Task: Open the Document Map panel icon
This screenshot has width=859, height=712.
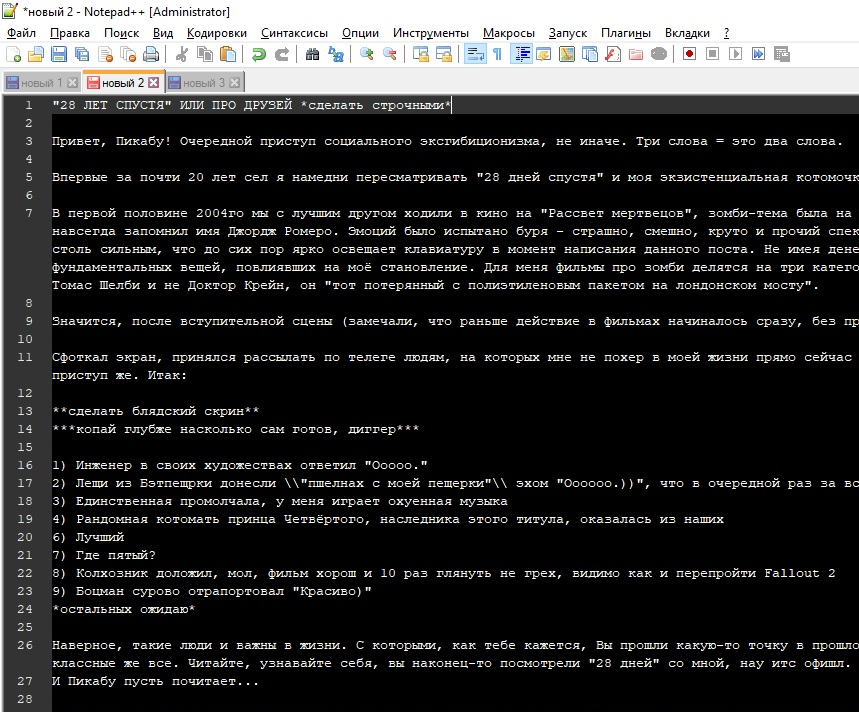Action: tap(566, 54)
